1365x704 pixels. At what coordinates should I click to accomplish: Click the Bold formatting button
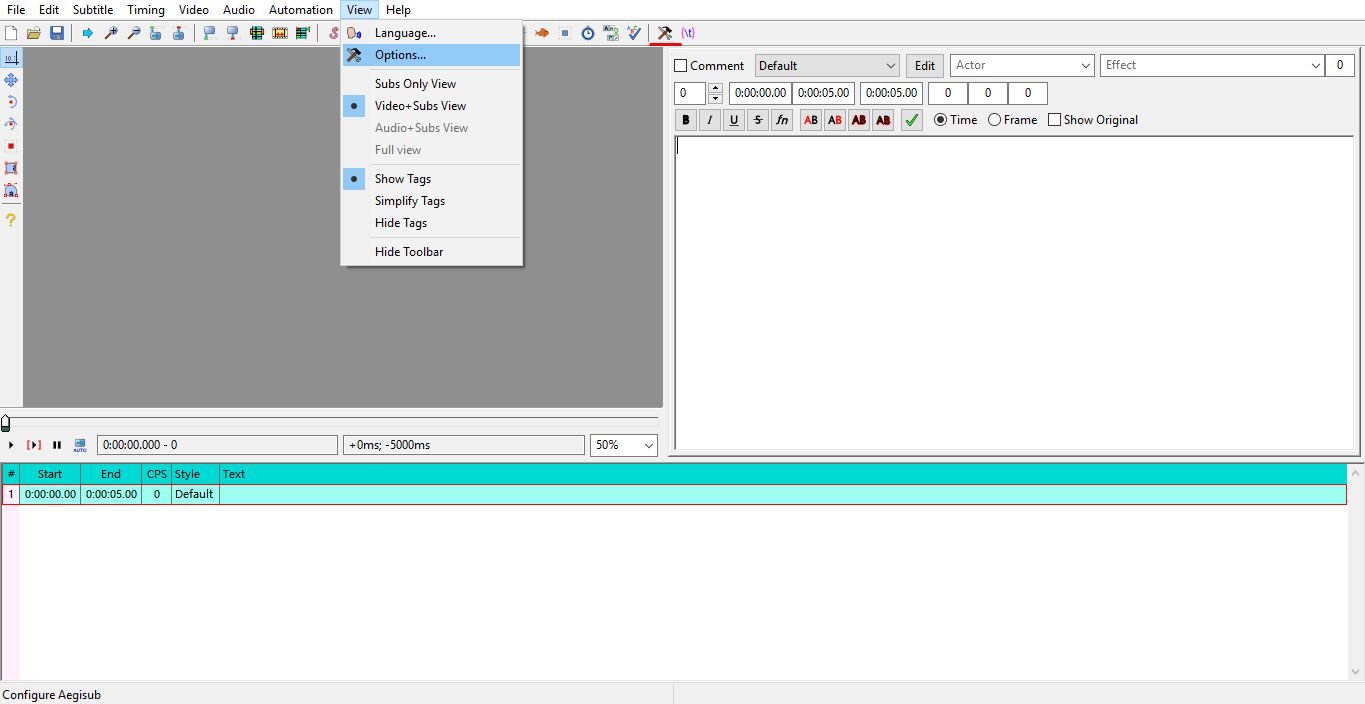point(685,120)
